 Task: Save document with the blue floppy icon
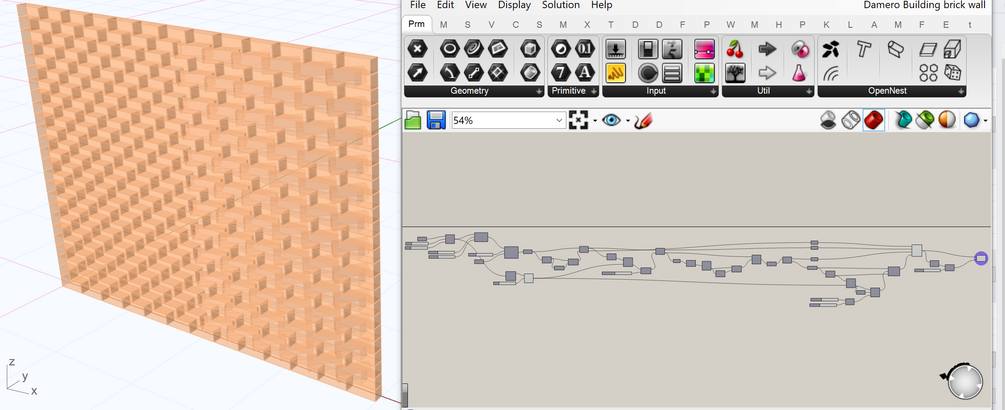(436, 120)
